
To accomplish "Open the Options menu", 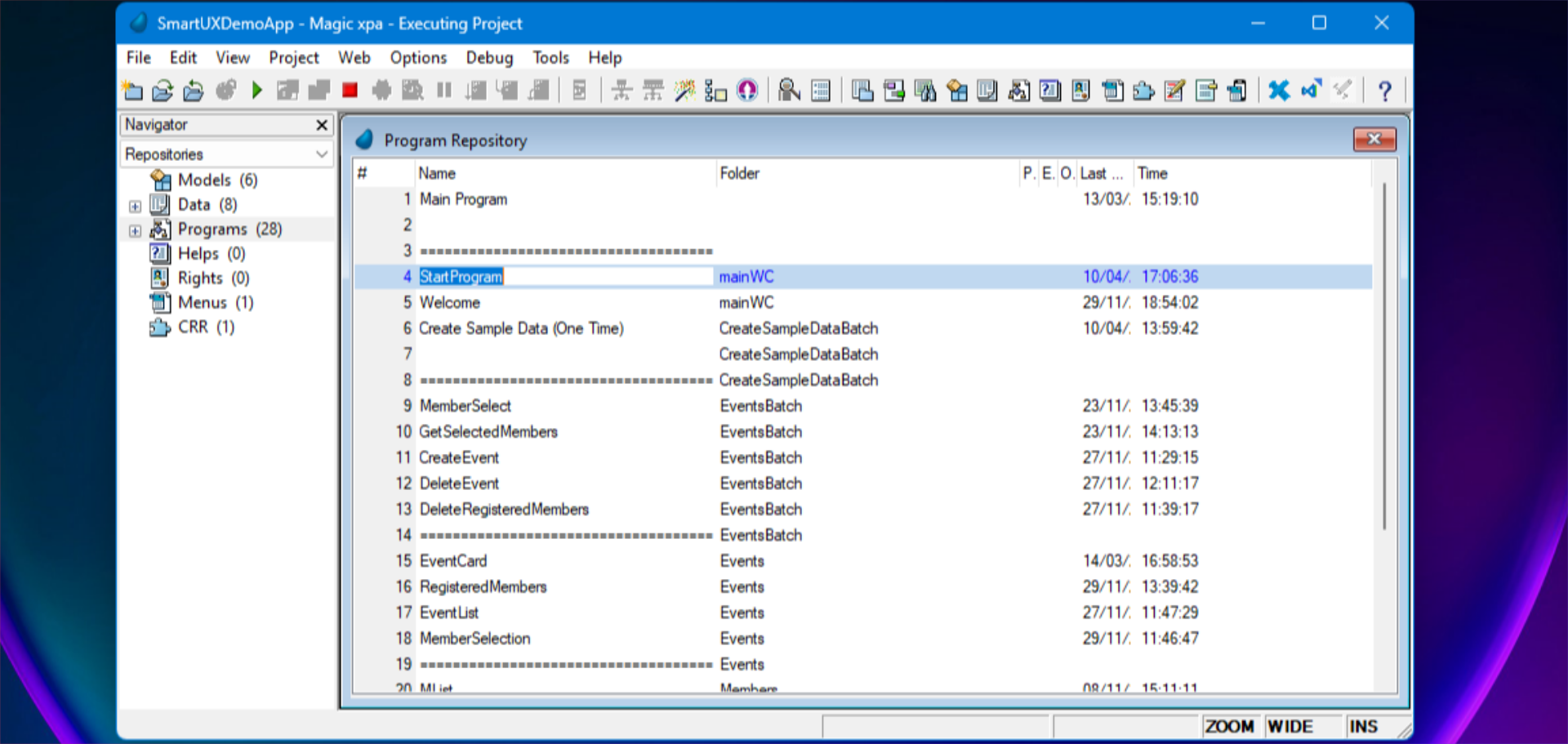I will (418, 57).
